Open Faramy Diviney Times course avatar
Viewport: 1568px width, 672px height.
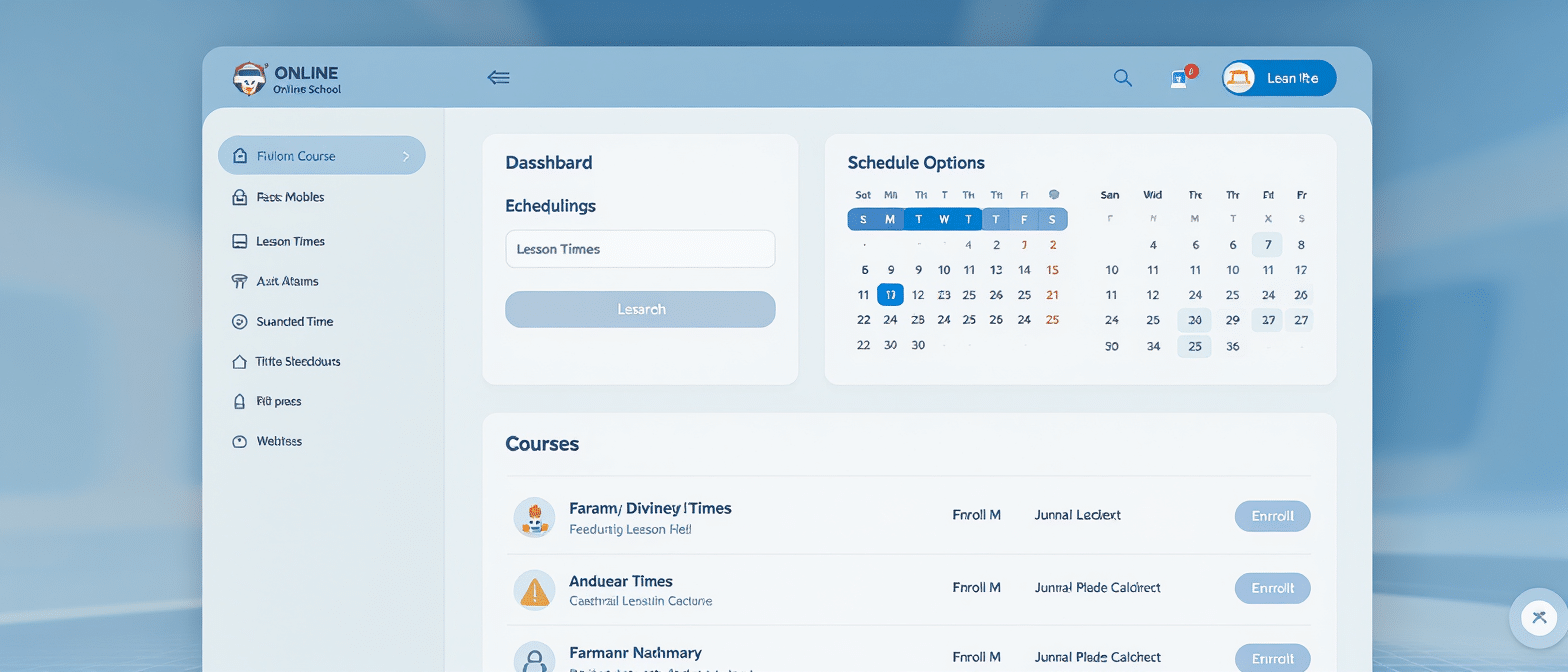tap(534, 517)
